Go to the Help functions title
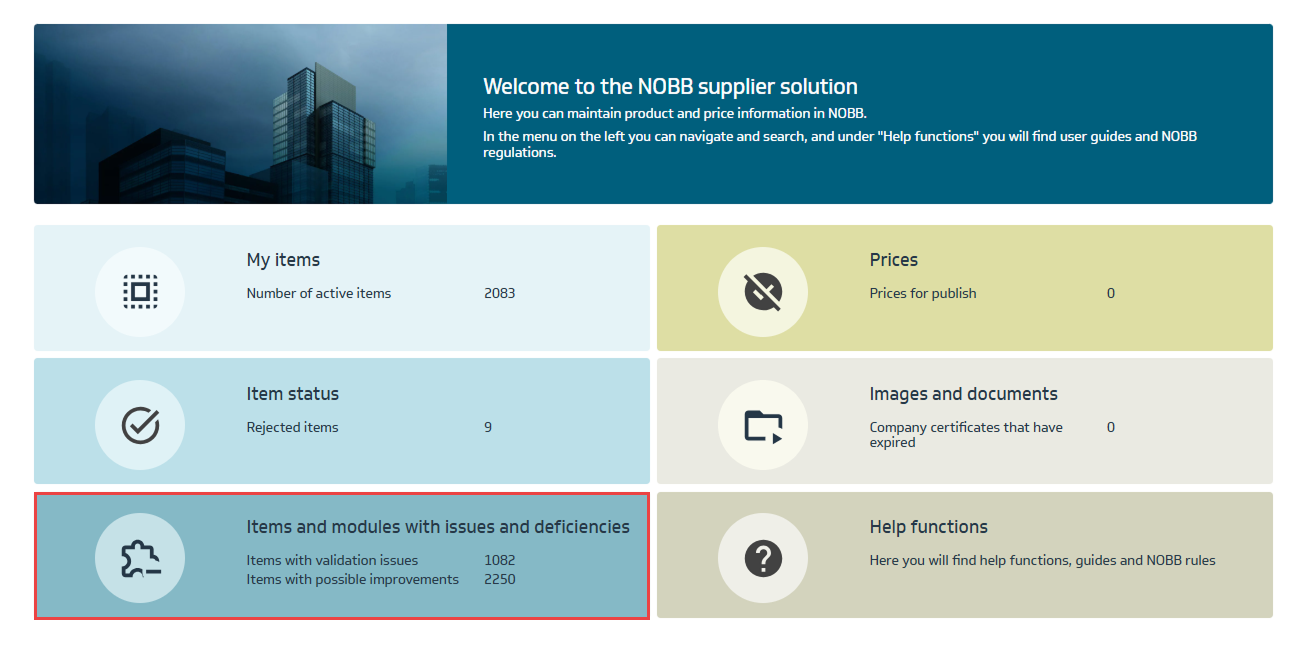 [928, 527]
